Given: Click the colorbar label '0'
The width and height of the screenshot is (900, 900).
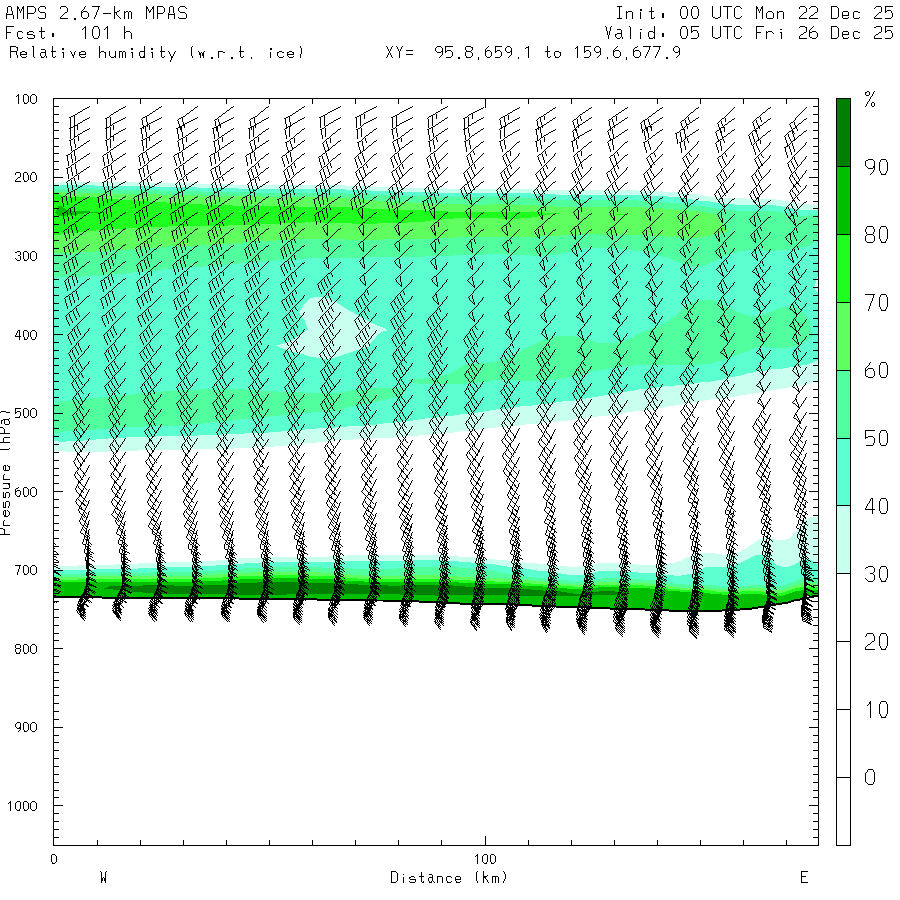Looking at the screenshot, I should coord(870,778).
